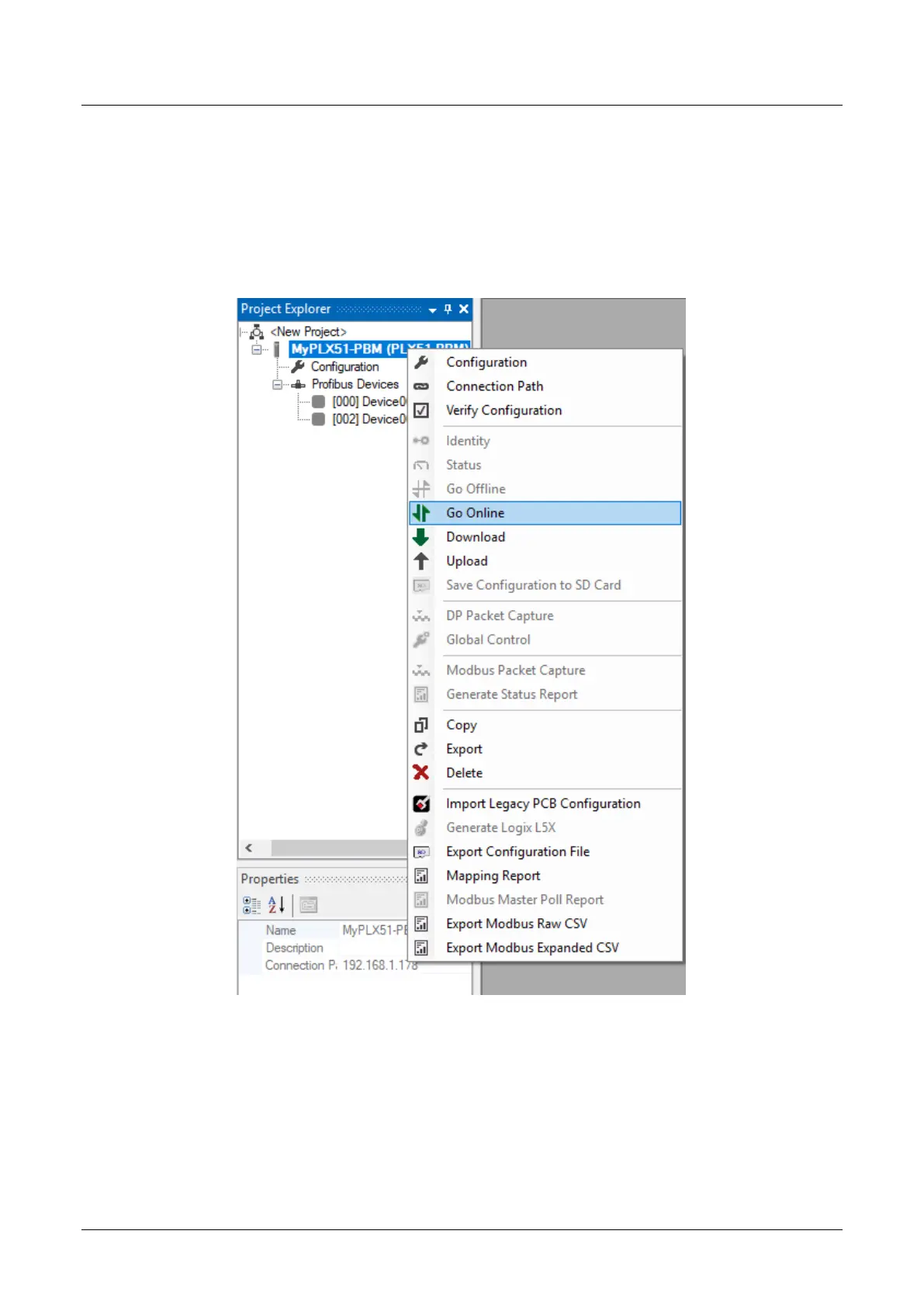Viewport: 924px width, 1307px height.
Task: Click the Export Modbus Raw CSV icon
Action: tap(421, 924)
